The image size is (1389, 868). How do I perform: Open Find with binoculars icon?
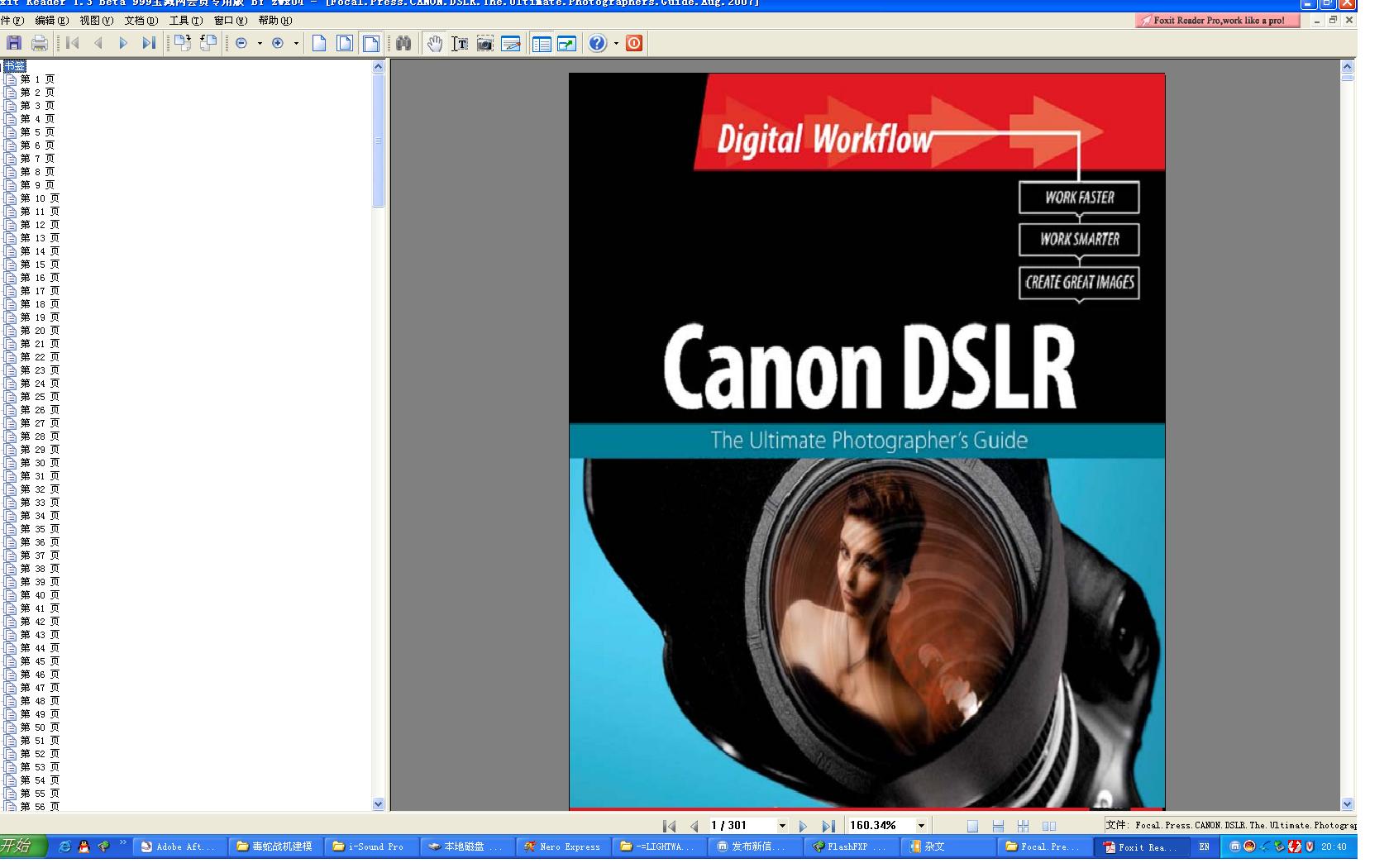[x=403, y=44]
